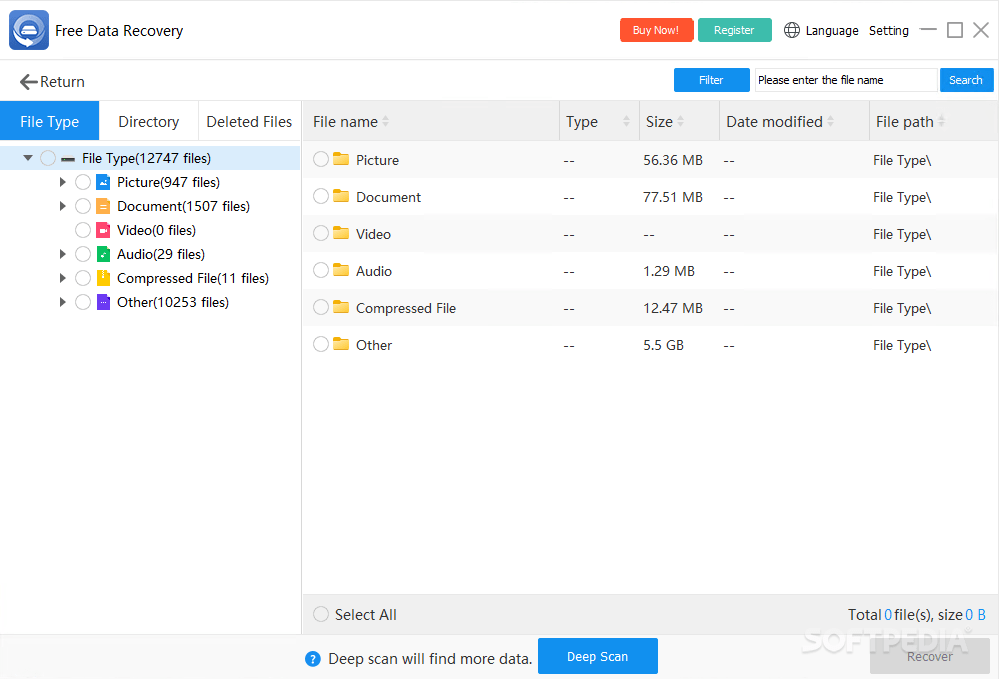Click the 56.36 MB size cell
The height and width of the screenshot is (679, 999).
pos(673,160)
